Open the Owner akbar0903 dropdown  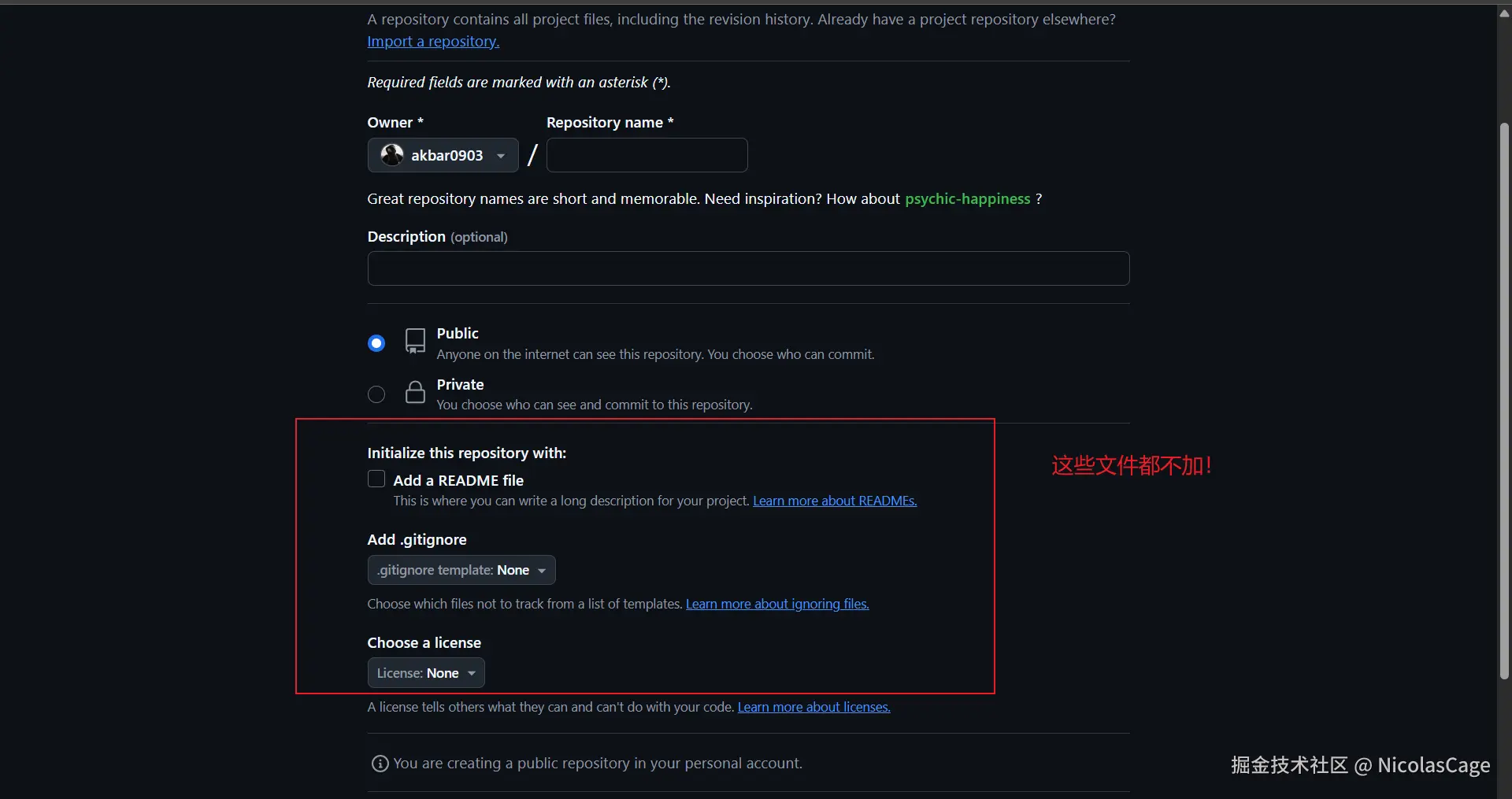pos(443,155)
